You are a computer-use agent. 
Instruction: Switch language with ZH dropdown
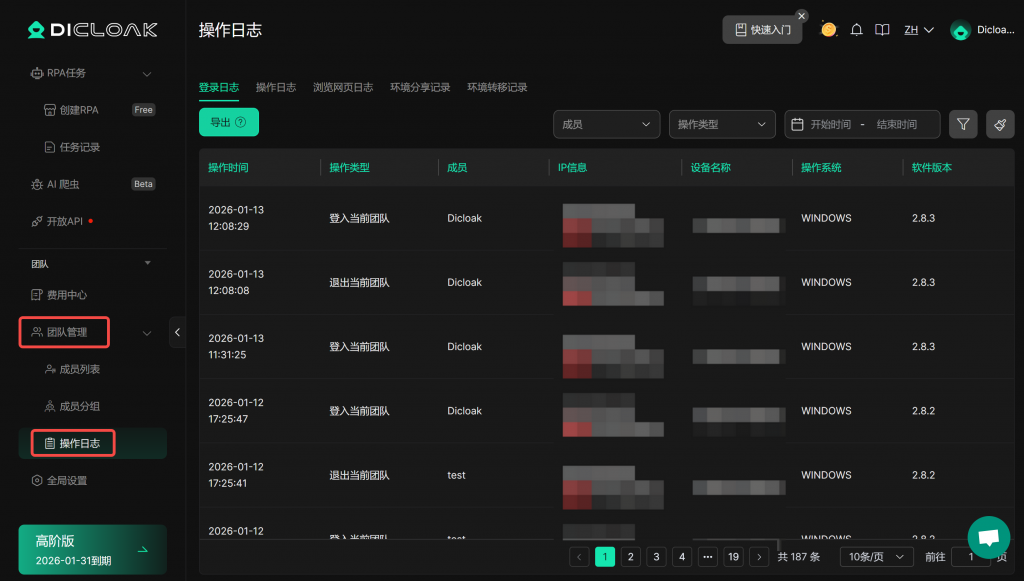[919, 30]
